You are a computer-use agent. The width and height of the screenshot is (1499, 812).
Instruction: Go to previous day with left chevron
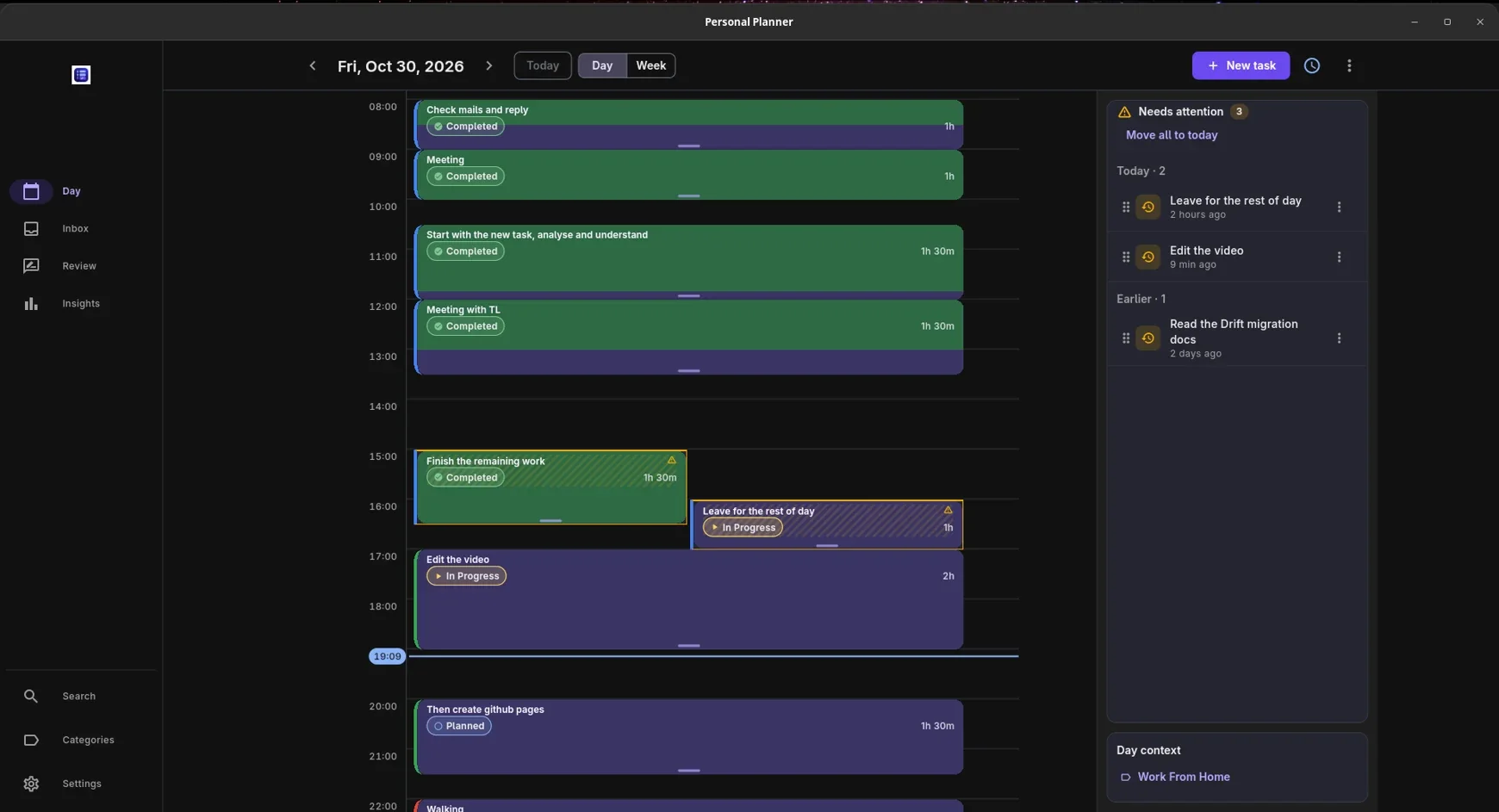(x=313, y=65)
